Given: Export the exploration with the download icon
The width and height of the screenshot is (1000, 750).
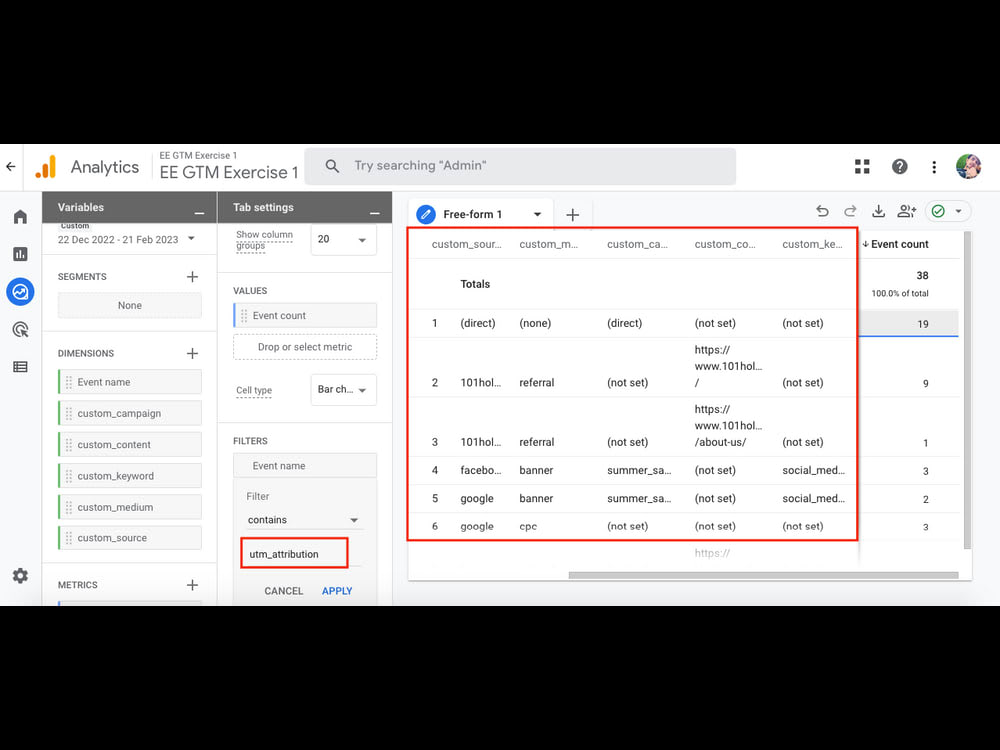Looking at the screenshot, I should (x=878, y=211).
